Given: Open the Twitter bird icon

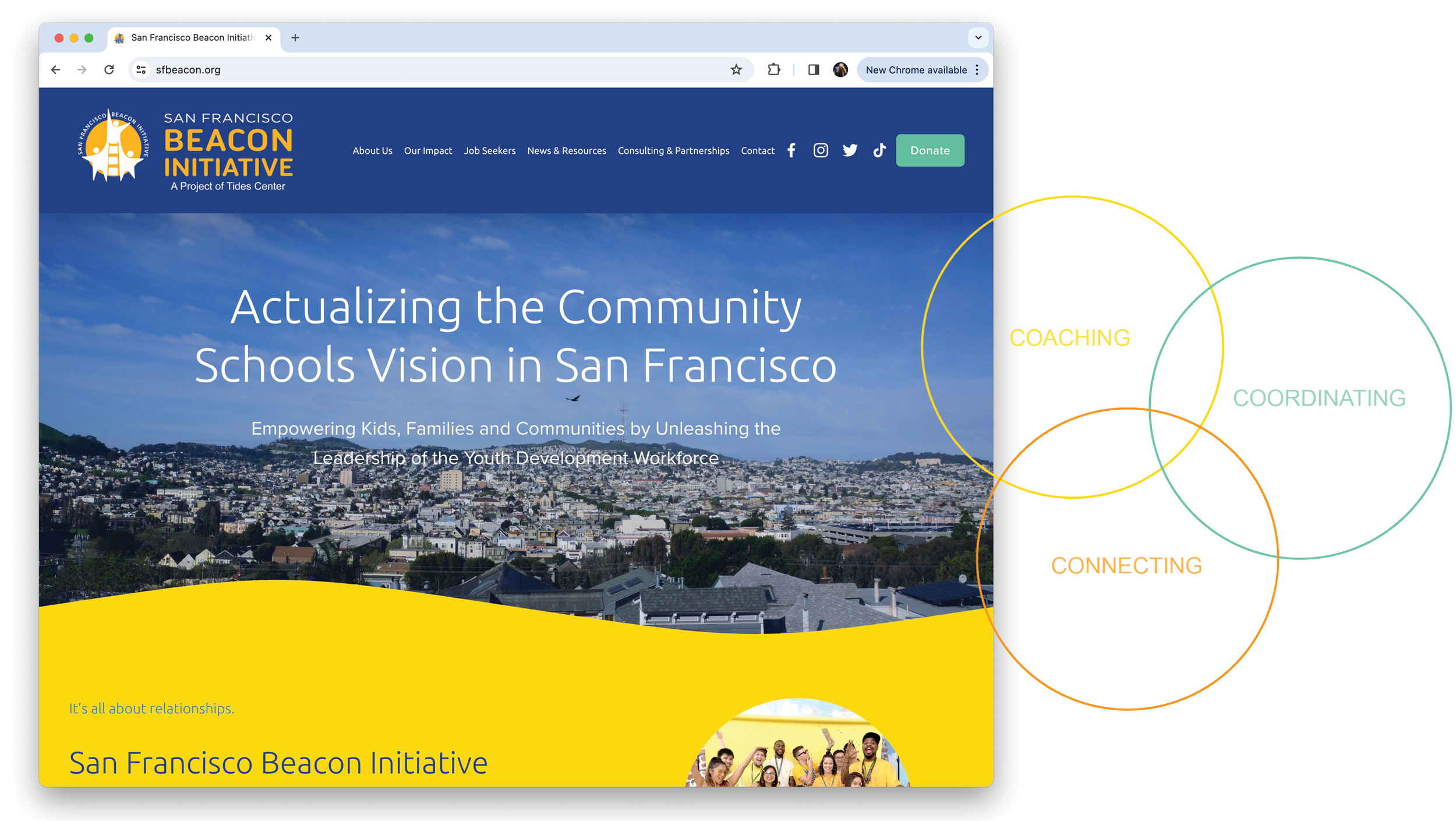Looking at the screenshot, I should (x=850, y=150).
